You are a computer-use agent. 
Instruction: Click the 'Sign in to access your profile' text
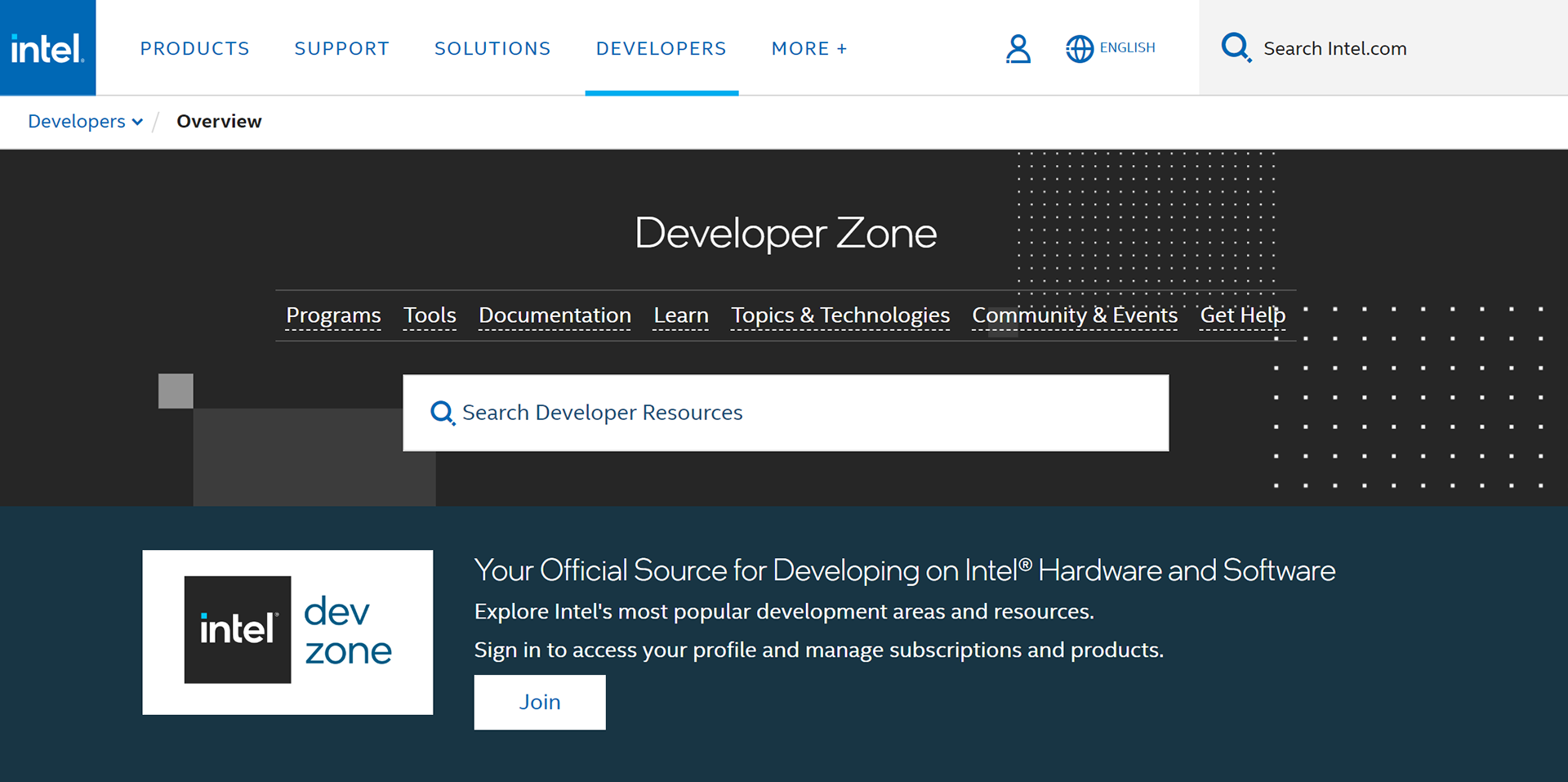point(819,650)
